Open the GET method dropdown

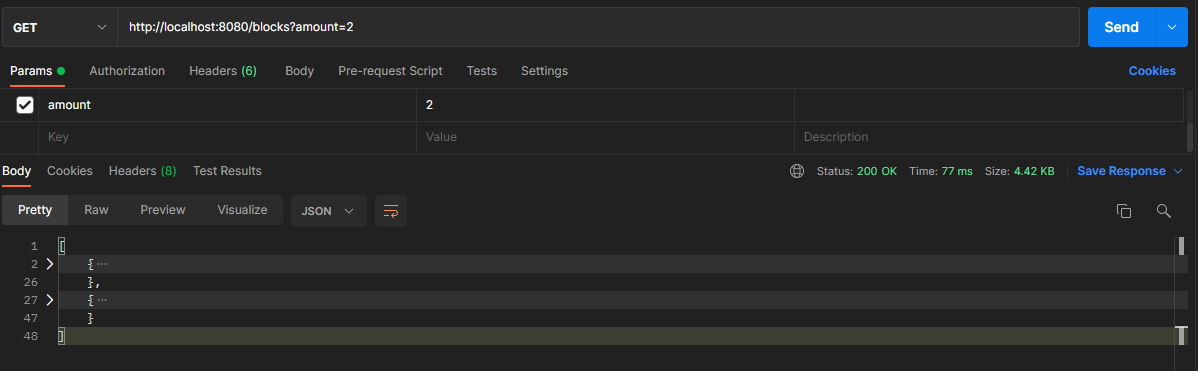pyautogui.click(x=60, y=27)
